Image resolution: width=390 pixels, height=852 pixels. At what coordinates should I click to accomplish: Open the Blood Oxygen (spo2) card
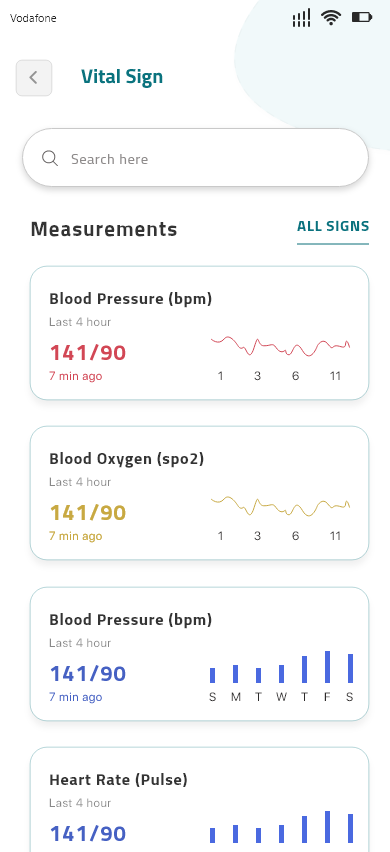(x=199, y=493)
